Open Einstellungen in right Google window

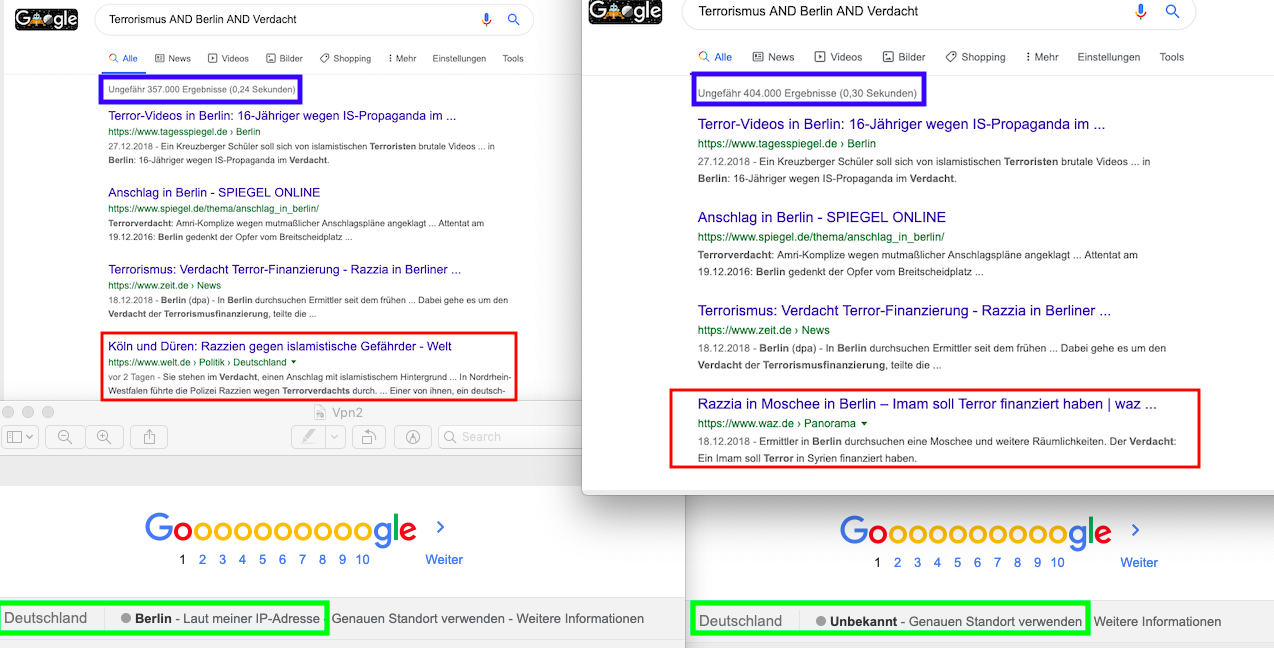1109,57
